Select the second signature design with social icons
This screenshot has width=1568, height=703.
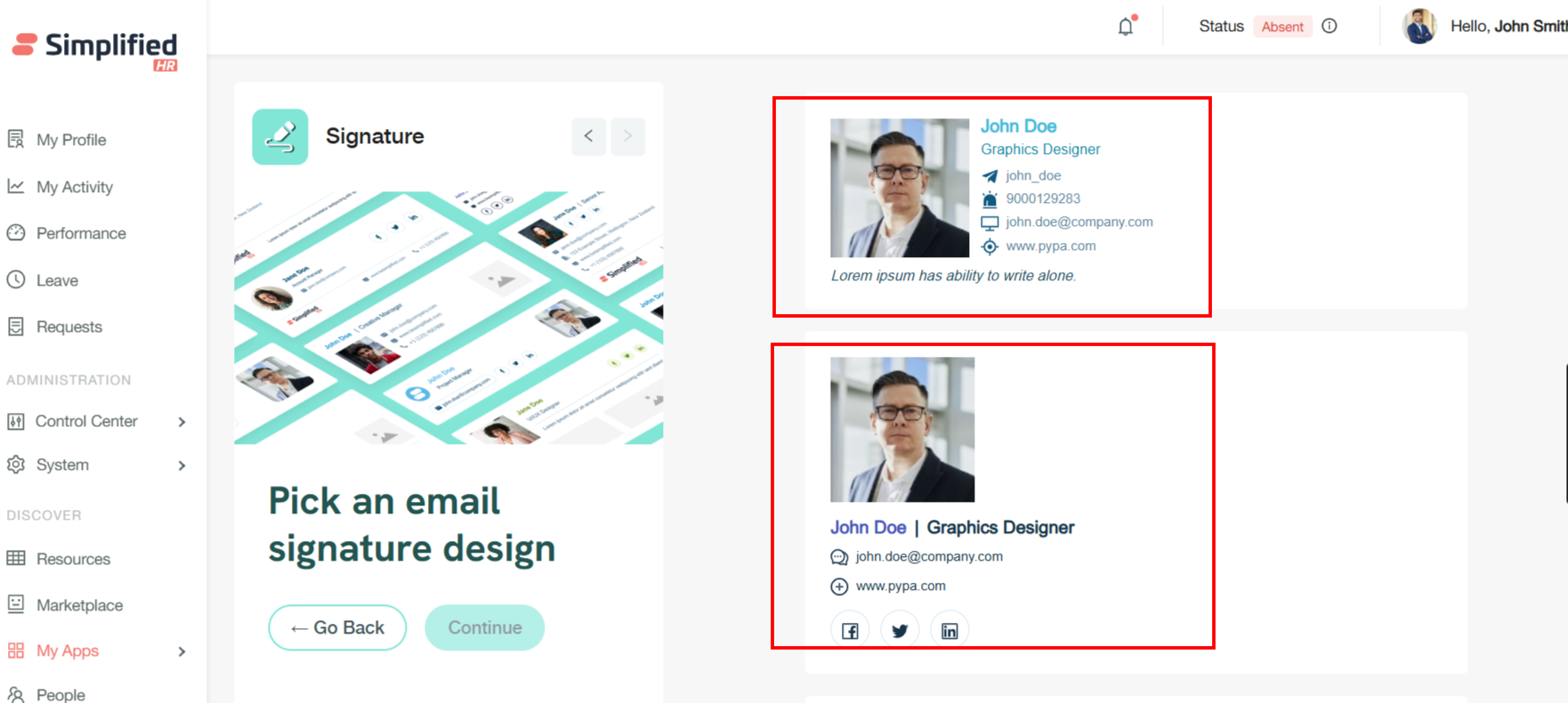(992, 496)
